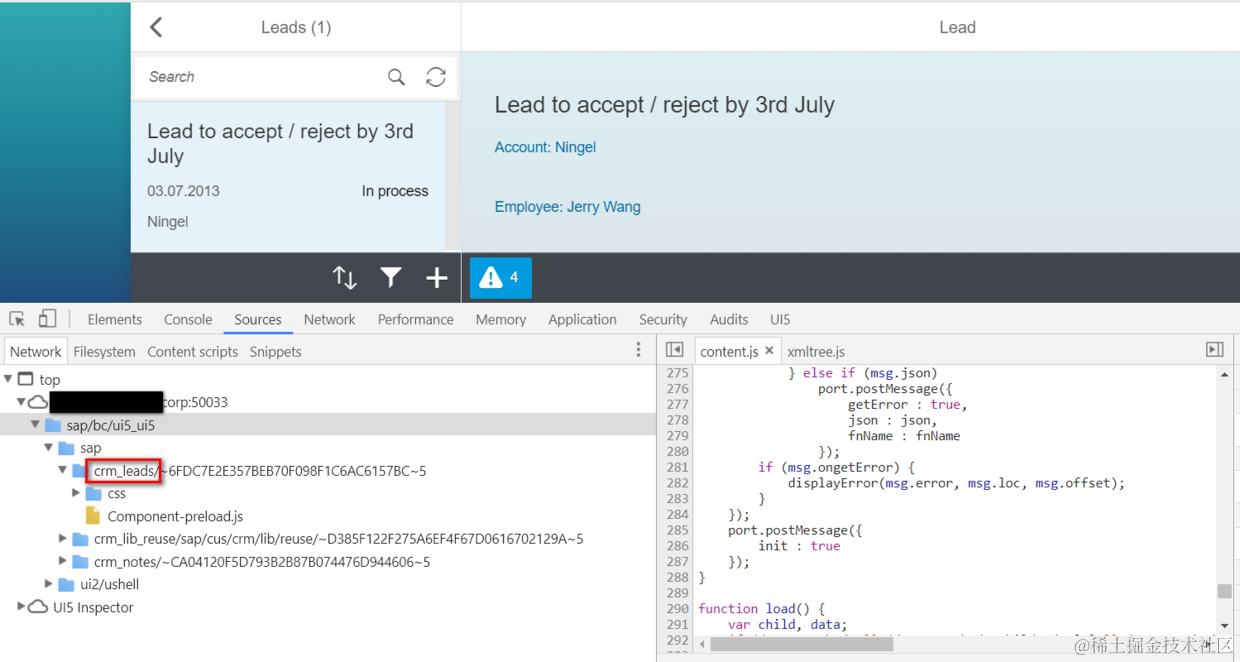Click the search magnifier icon
The height and width of the screenshot is (662, 1240).
(x=396, y=77)
